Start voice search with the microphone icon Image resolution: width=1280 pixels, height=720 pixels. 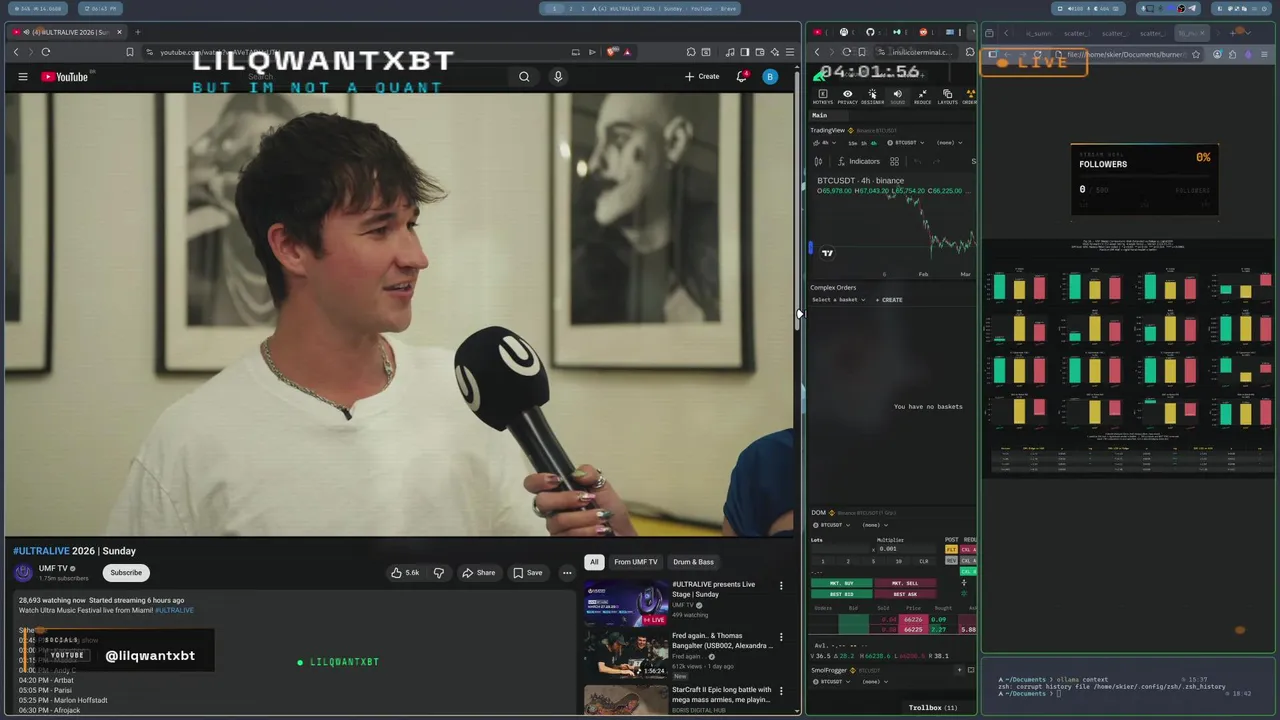pos(558,76)
